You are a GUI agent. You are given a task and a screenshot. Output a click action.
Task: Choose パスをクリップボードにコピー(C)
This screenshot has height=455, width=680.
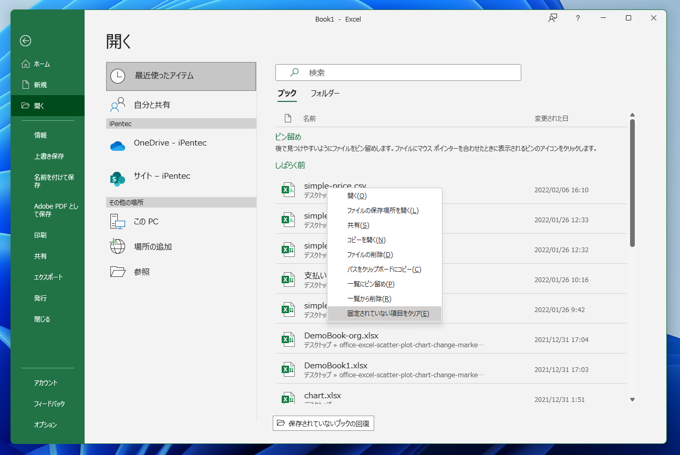click(x=385, y=269)
